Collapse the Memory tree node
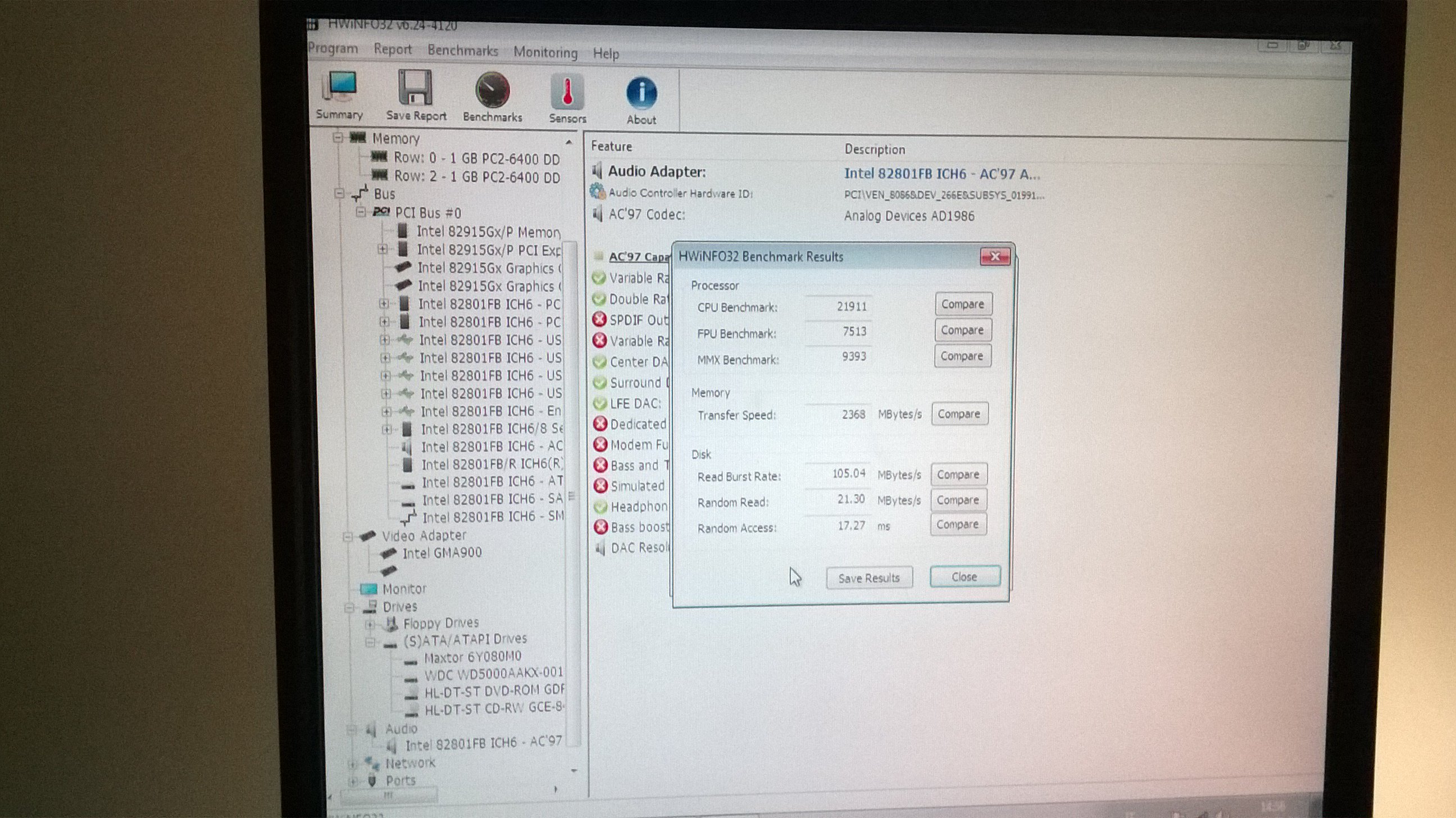Viewport: 1456px width, 818px height. point(338,138)
